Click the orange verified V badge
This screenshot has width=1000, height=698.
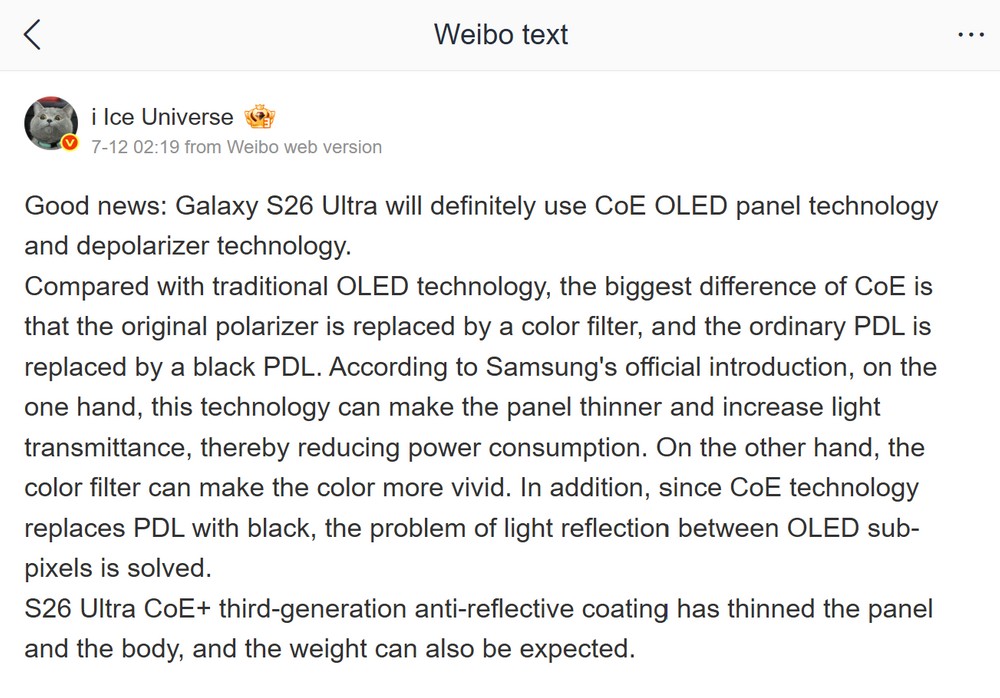[x=70, y=142]
